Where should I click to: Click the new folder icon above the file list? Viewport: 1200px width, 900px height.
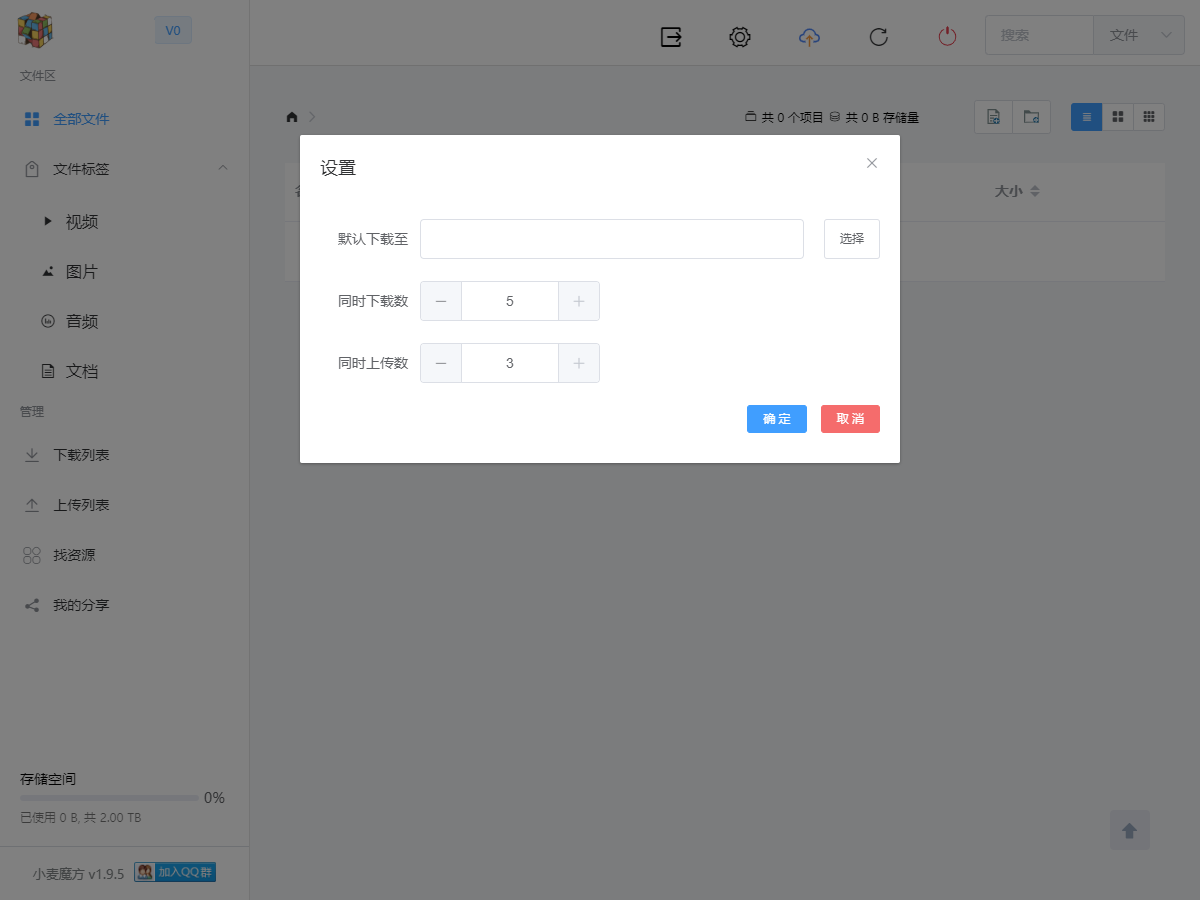click(1031, 116)
